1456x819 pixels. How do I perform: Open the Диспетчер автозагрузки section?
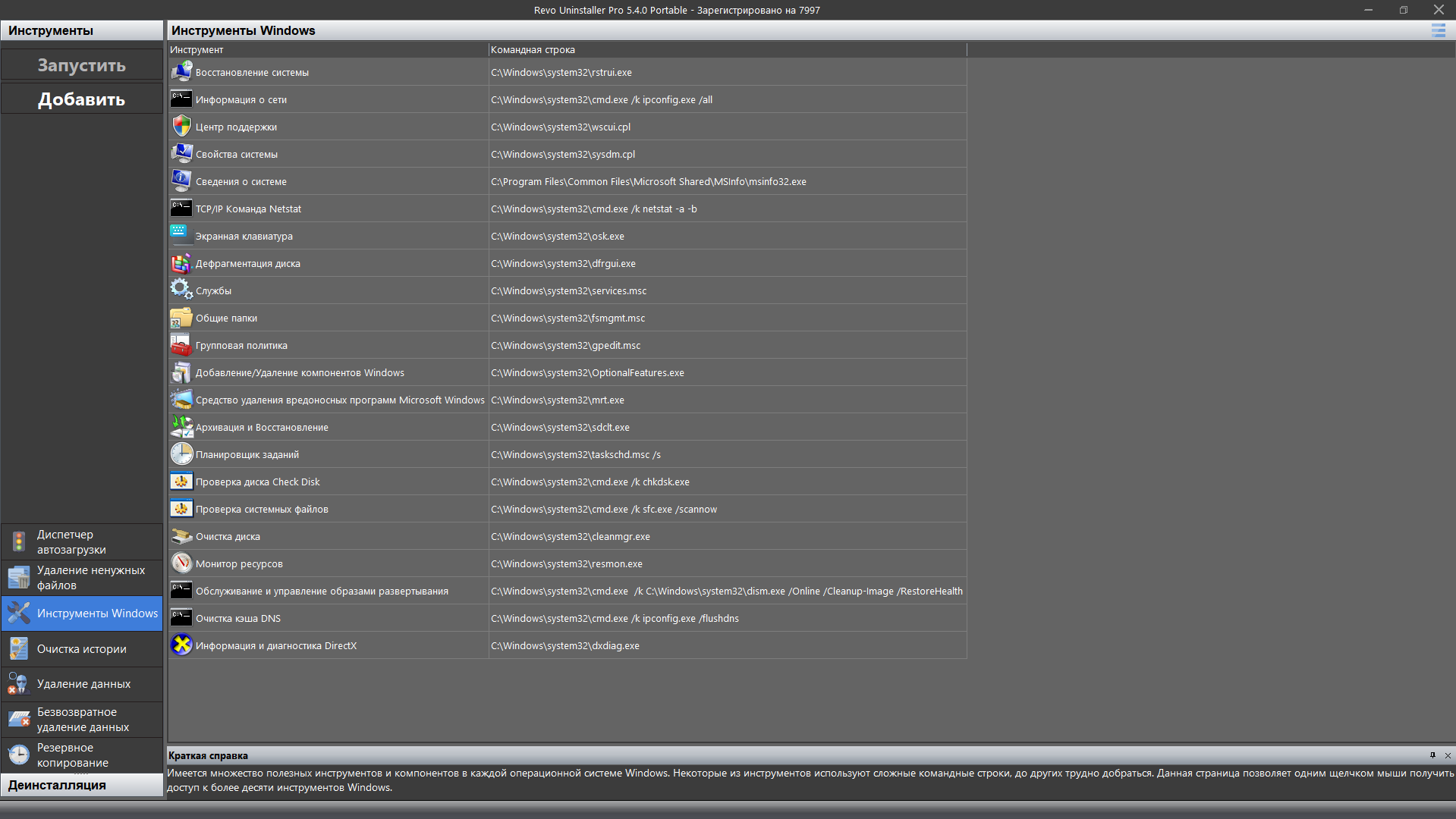tap(82, 541)
